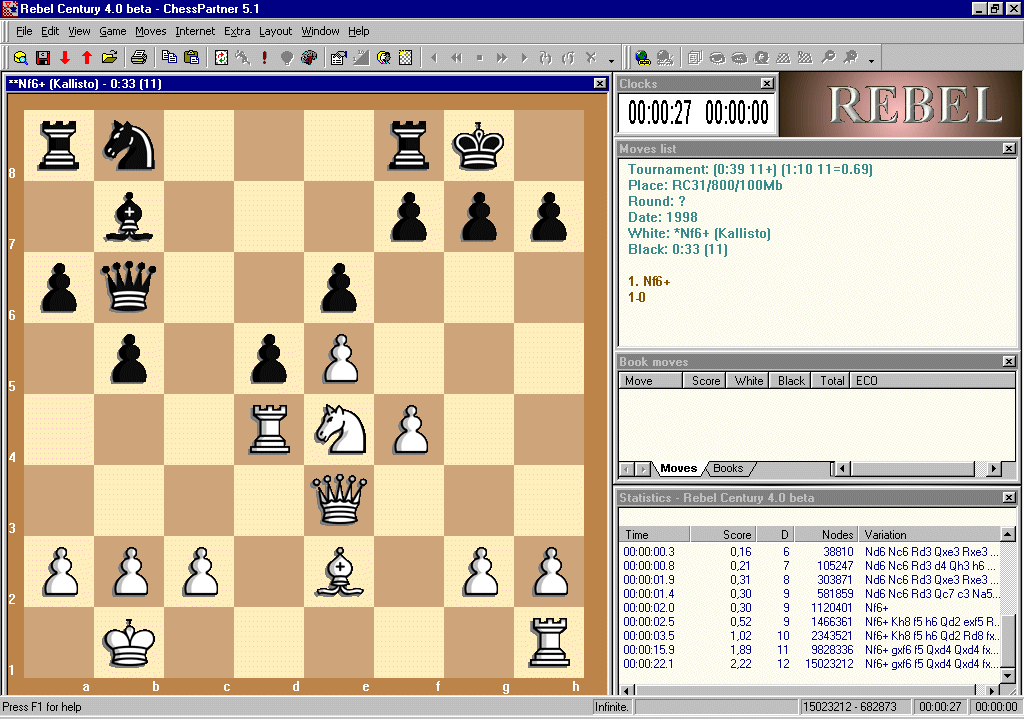This screenshot has width=1024, height=719.
Task: Click the Variation column header
Action: click(x=930, y=534)
